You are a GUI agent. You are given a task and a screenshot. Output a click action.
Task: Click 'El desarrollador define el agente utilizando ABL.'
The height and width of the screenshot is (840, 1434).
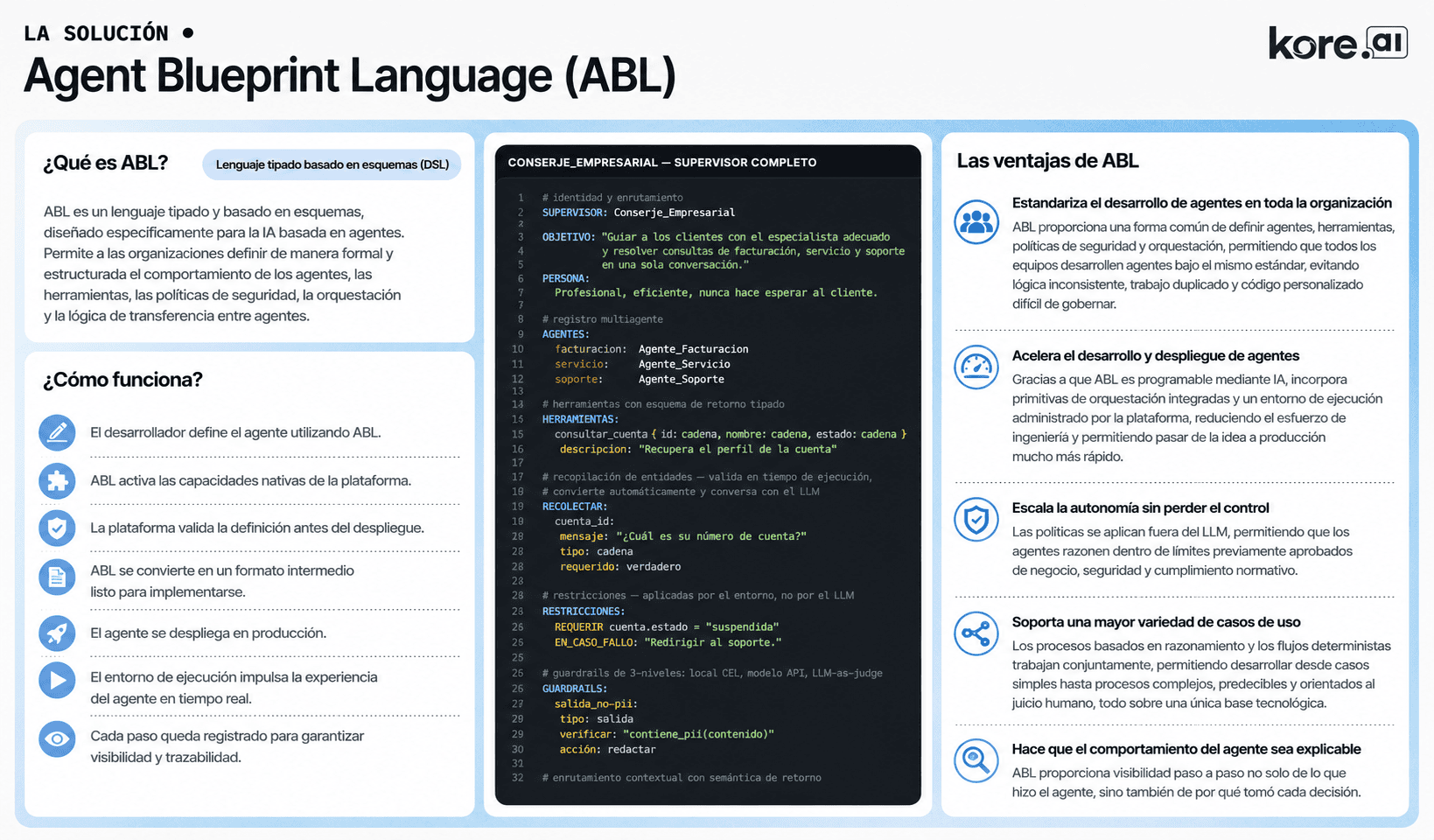pos(235,432)
